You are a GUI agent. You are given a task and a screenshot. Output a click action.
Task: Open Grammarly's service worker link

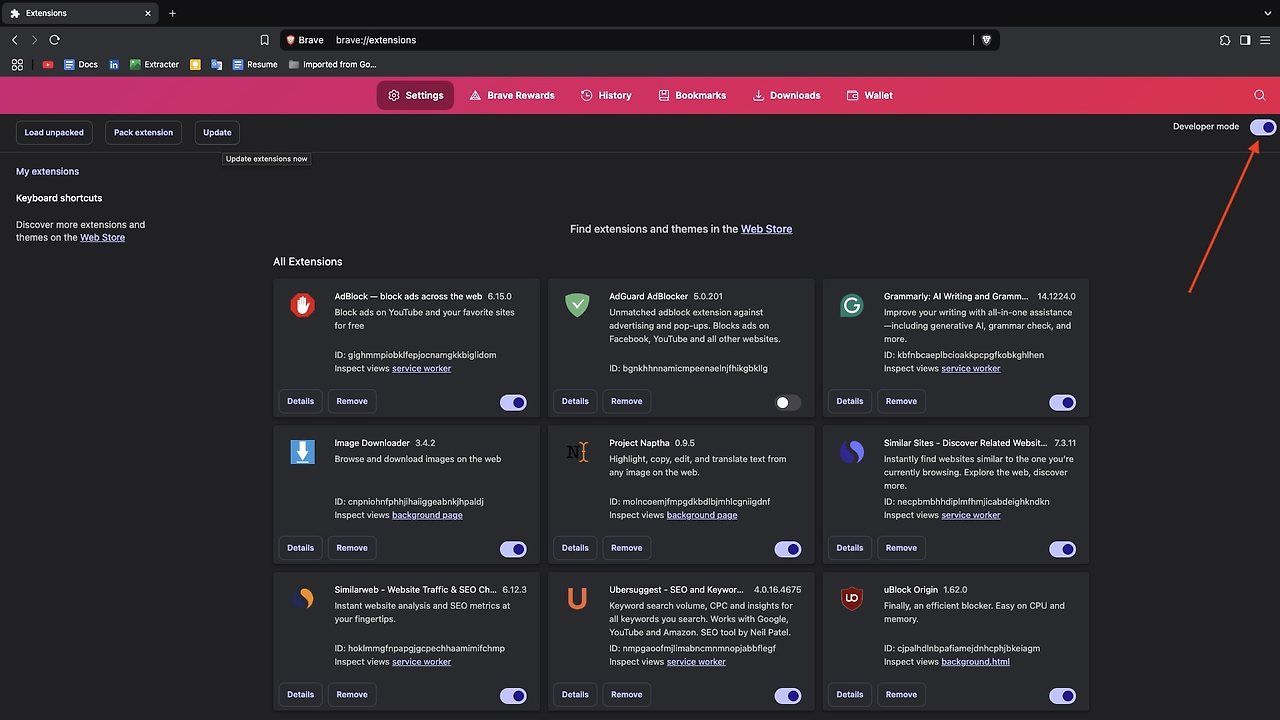(970, 368)
